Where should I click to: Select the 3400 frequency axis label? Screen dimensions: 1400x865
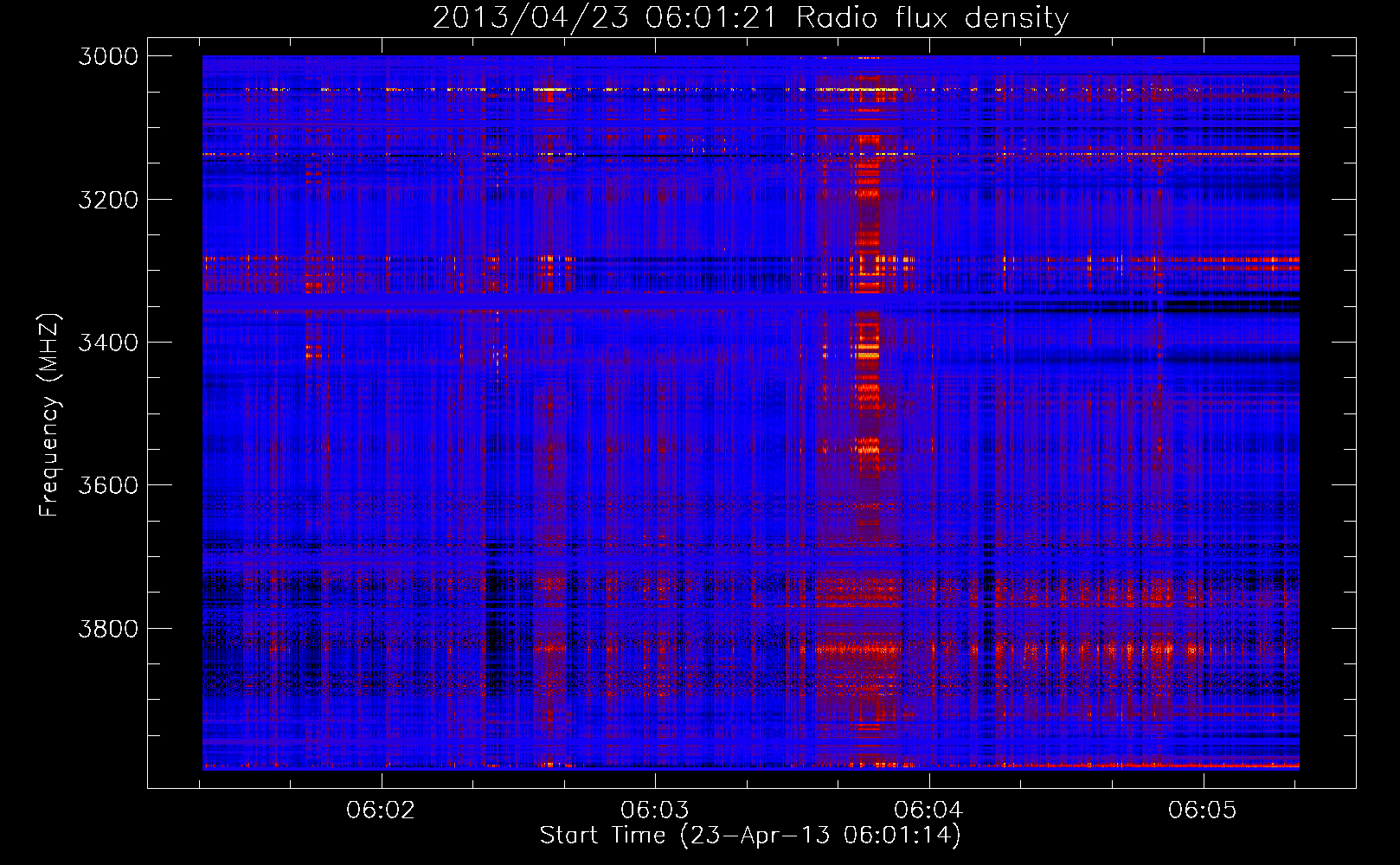click(x=108, y=343)
